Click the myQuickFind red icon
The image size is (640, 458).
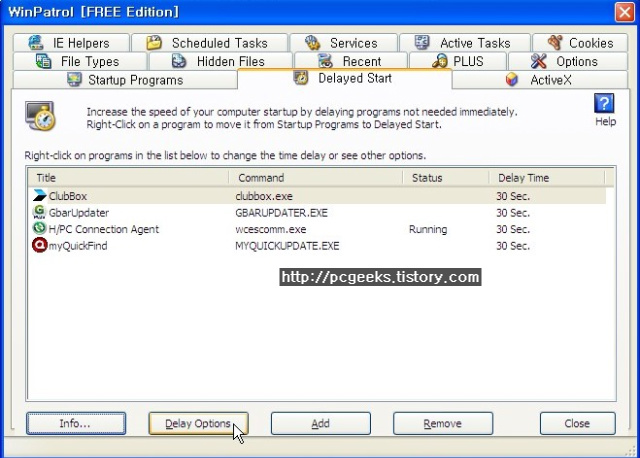[x=39, y=245]
